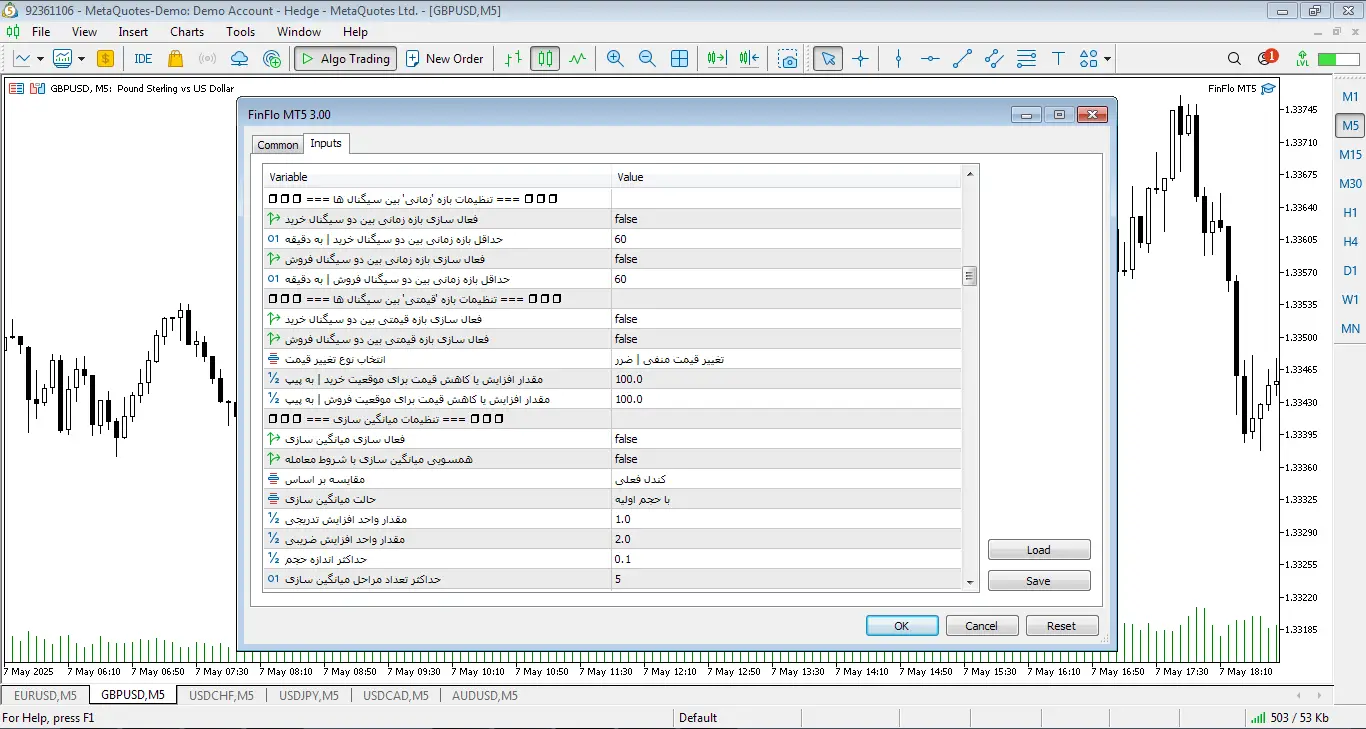Switch to the Common tab
Viewport: 1366px width, 729px height.
(x=278, y=145)
